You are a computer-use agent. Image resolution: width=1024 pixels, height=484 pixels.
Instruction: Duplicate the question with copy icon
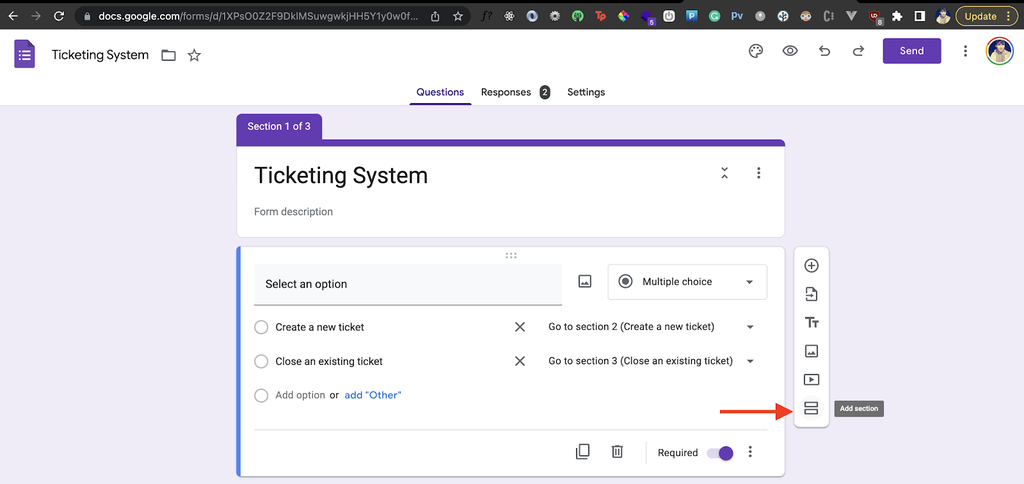coord(583,451)
